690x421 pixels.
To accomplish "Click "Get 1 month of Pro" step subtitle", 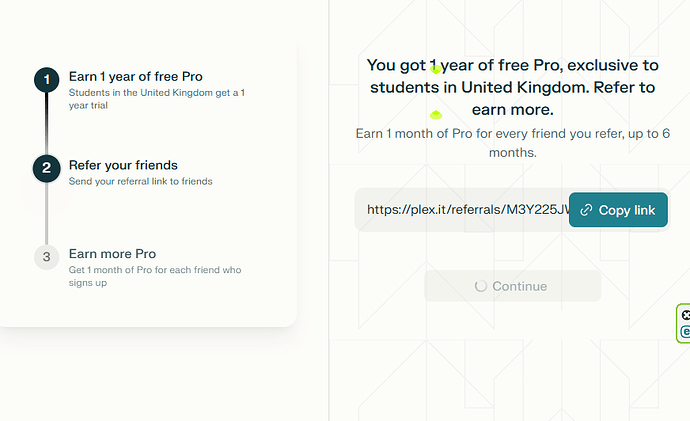I will [154, 276].
